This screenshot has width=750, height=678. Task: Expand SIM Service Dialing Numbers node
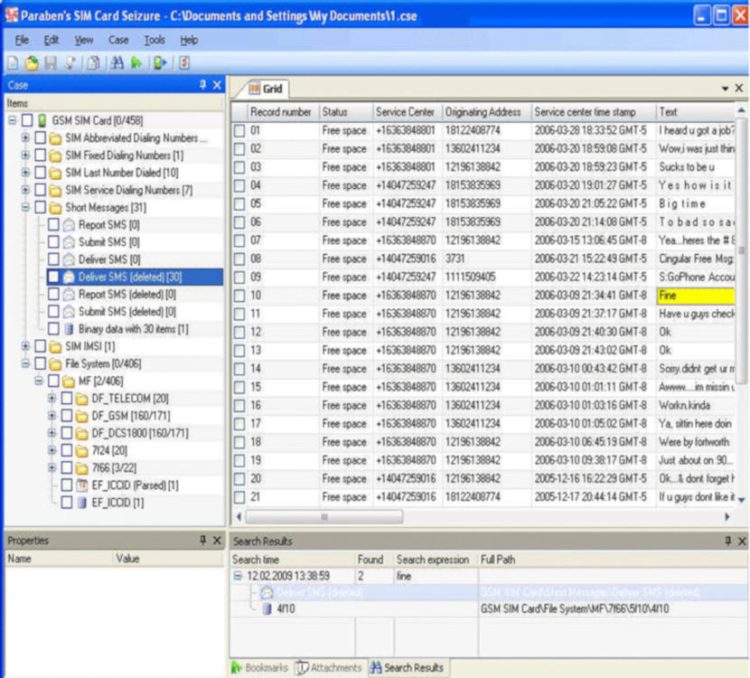(25, 190)
